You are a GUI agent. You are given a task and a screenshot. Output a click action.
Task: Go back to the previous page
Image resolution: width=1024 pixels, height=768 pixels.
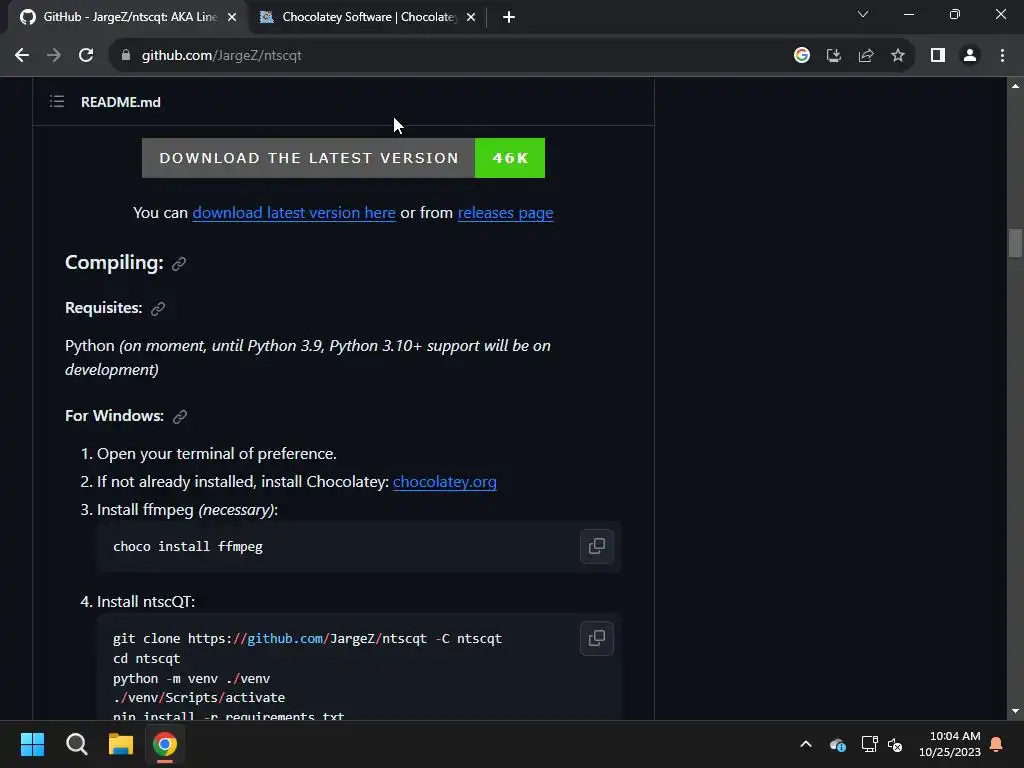22,56
